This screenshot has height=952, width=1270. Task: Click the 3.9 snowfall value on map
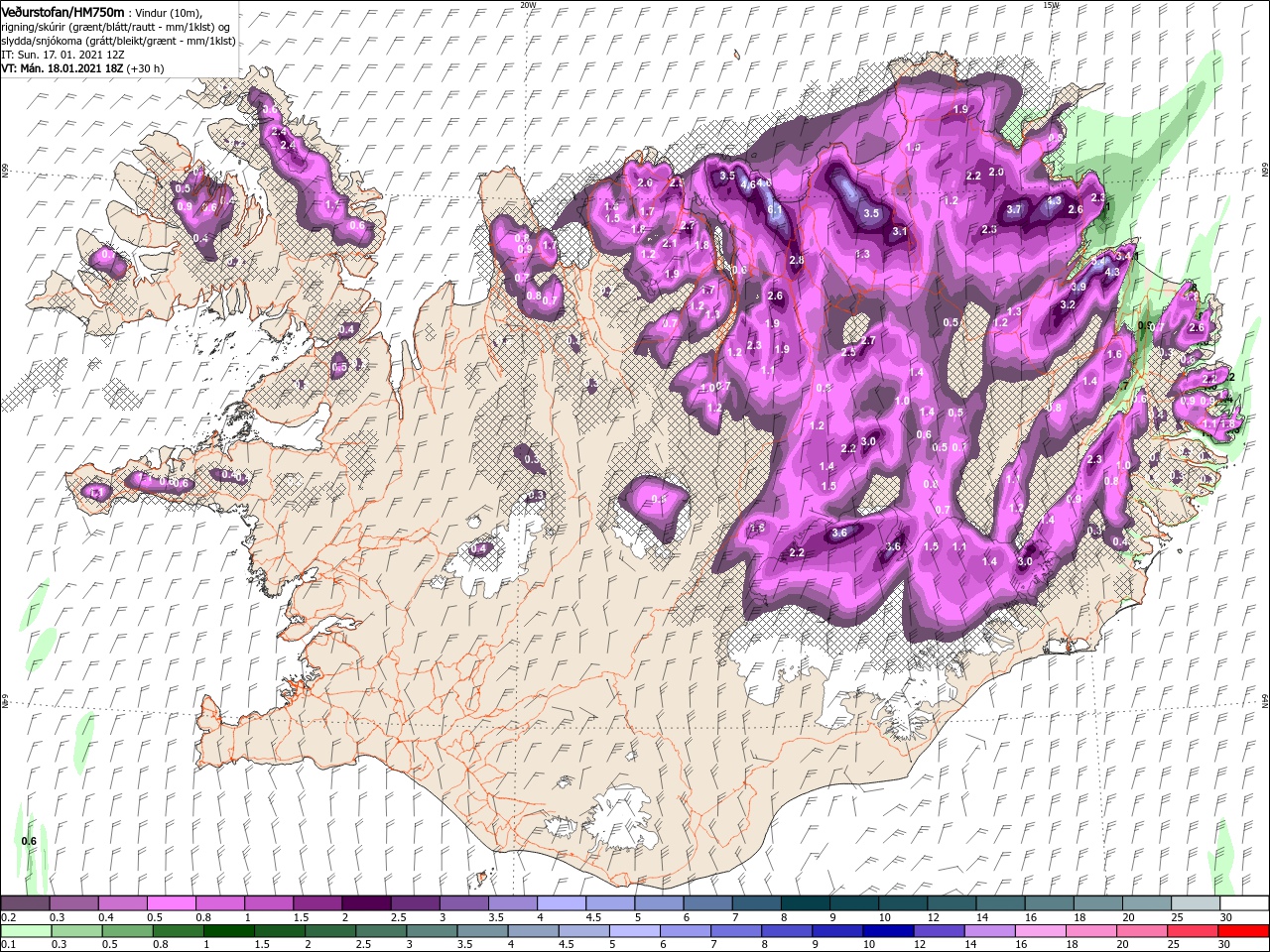1079,287
